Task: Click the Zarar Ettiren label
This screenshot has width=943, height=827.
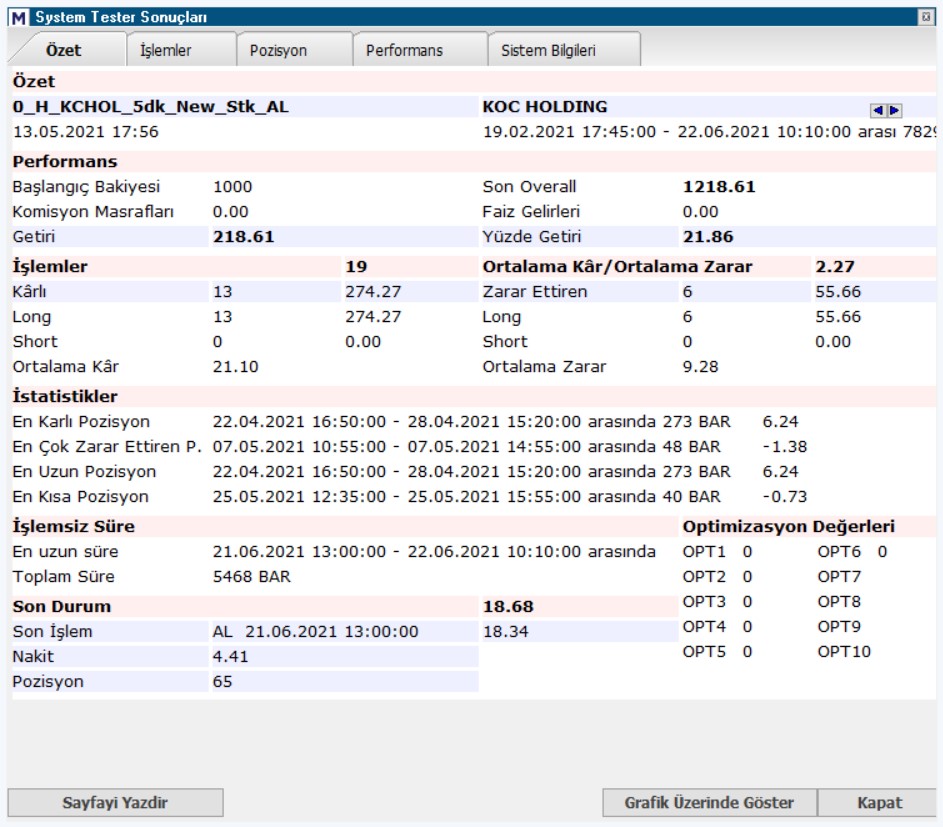Action: click(535, 292)
